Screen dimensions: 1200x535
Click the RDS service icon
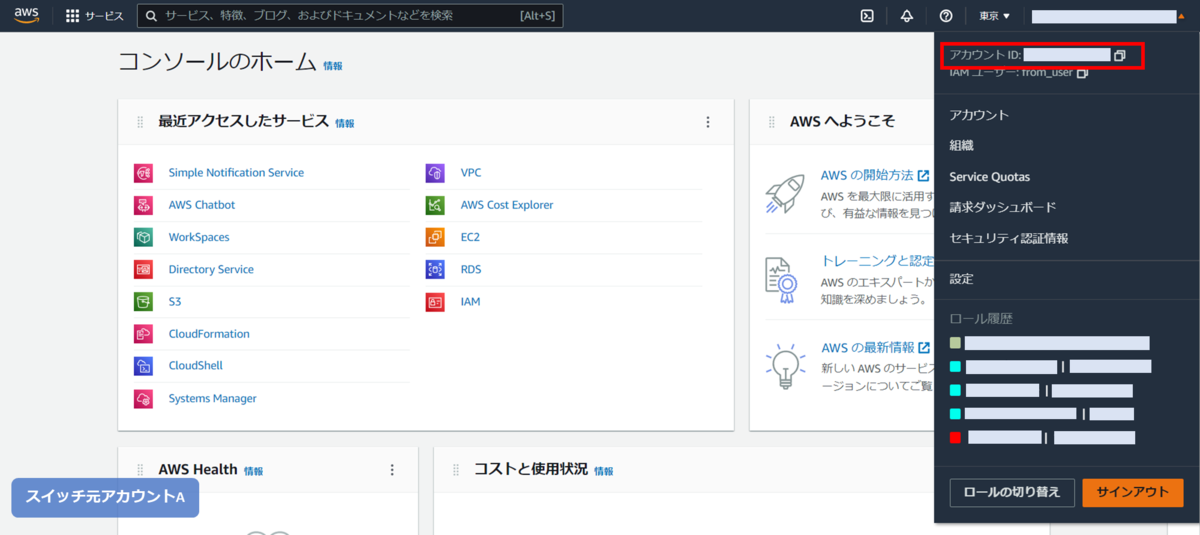coord(435,269)
